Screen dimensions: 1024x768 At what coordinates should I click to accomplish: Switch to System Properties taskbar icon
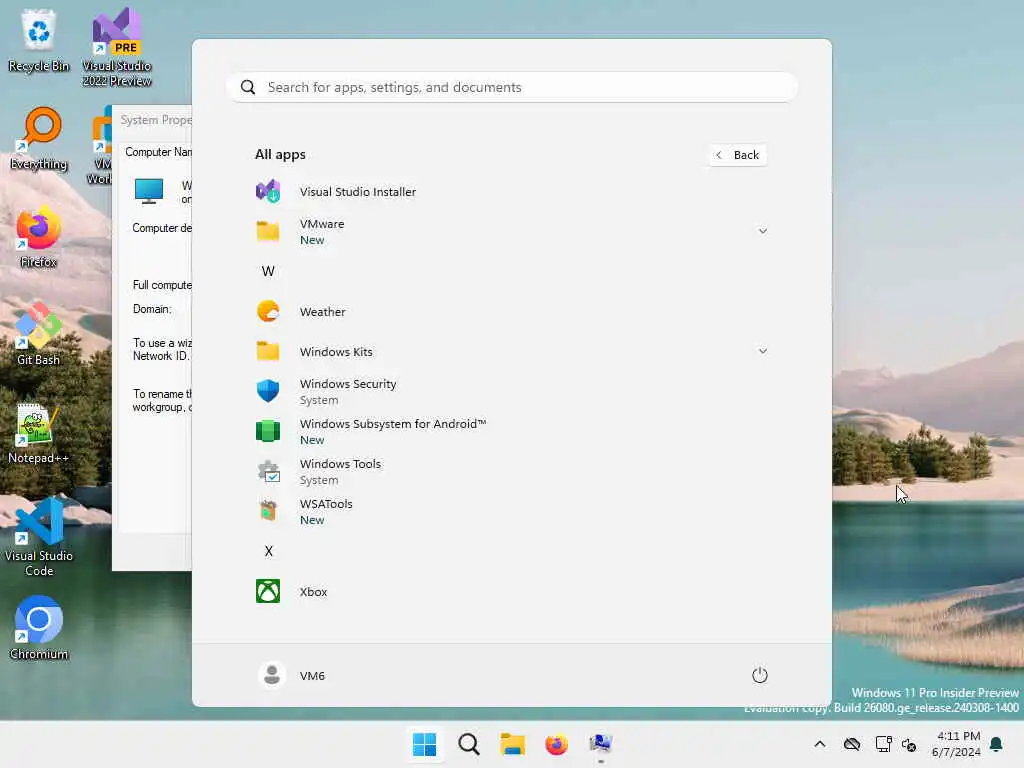(601, 744)
